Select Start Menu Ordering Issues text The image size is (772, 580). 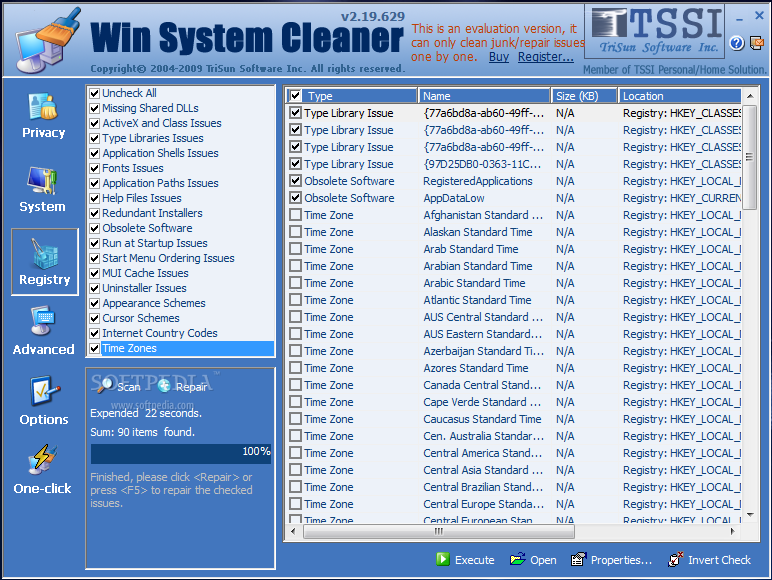click(x=168, y=258)
